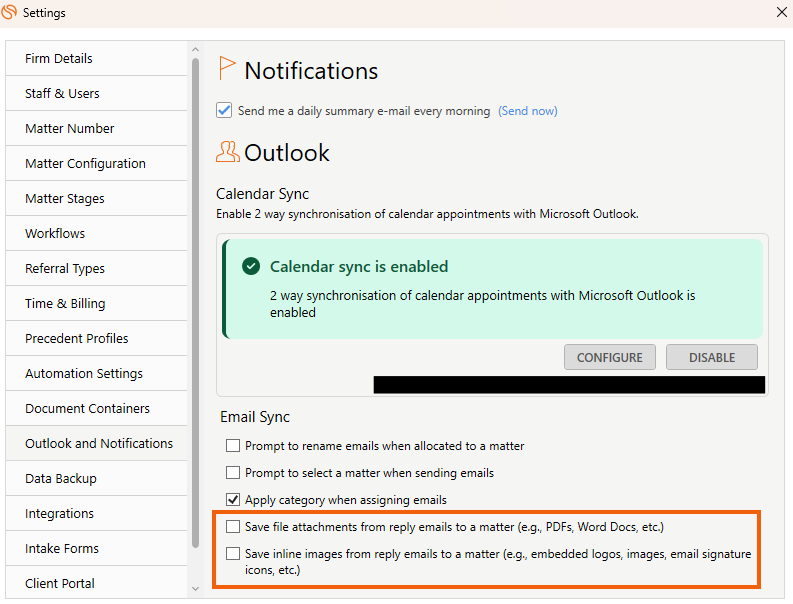The height and width of the screenshot is (604, 793).
Task: Enable prompt to select matter when sending
Action: [x=233, y=472]
